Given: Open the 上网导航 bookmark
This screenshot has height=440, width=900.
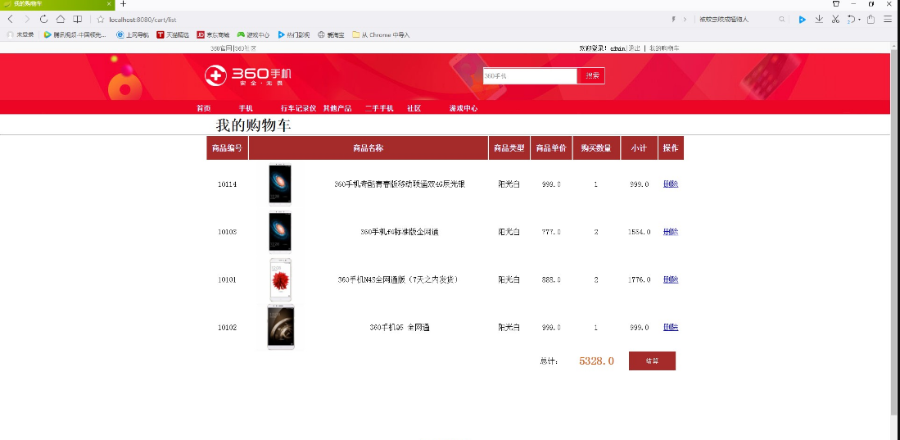Looking at the screenshot, I should click(133, 35).
